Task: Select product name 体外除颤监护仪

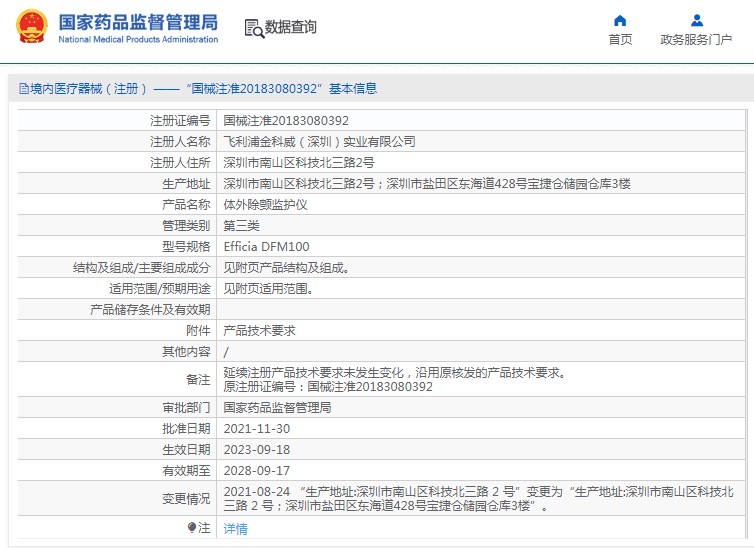Action: pyautogui.click(x=265, y=205)
